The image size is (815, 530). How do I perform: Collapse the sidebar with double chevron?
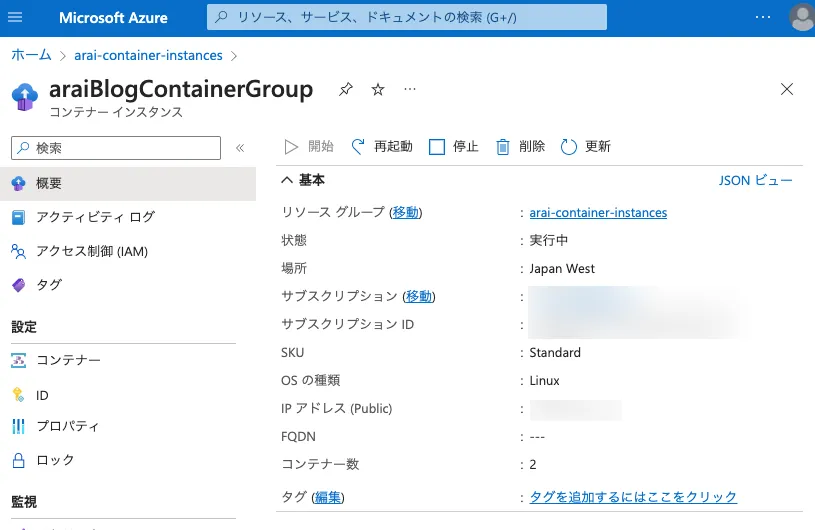click(x=240, y=148)
